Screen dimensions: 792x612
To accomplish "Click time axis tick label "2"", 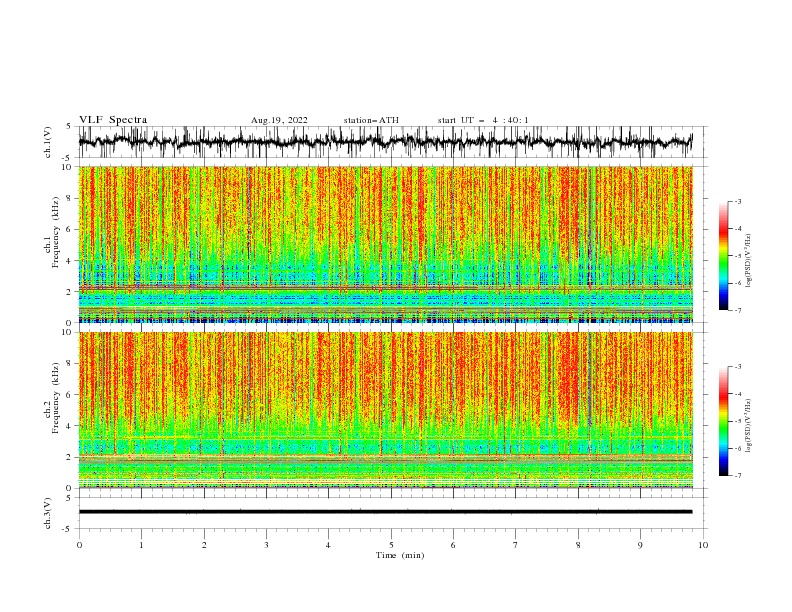I will pyautogui.click(x=204, y=545).
